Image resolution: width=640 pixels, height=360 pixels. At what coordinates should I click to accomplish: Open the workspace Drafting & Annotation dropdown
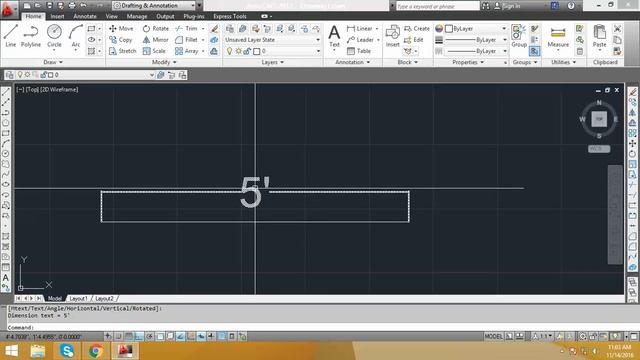click(154, 6)
